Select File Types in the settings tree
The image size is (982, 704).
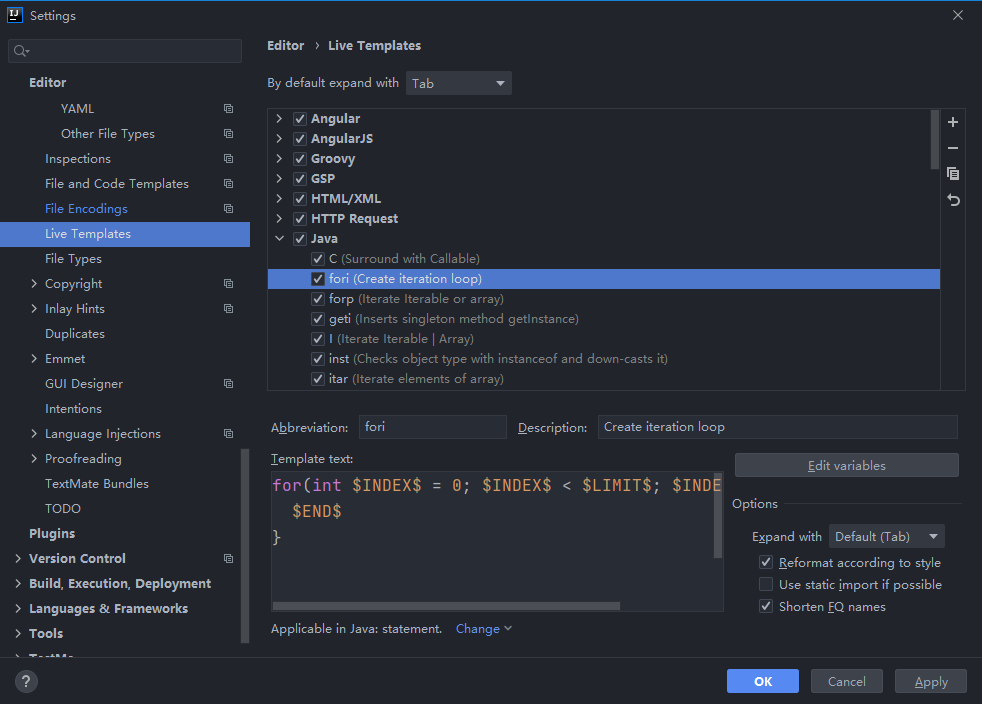[x=73, y=259]
